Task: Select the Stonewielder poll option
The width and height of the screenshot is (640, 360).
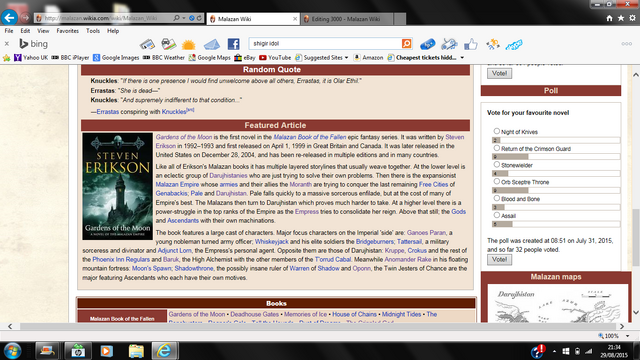Action: tap(496, 164)
